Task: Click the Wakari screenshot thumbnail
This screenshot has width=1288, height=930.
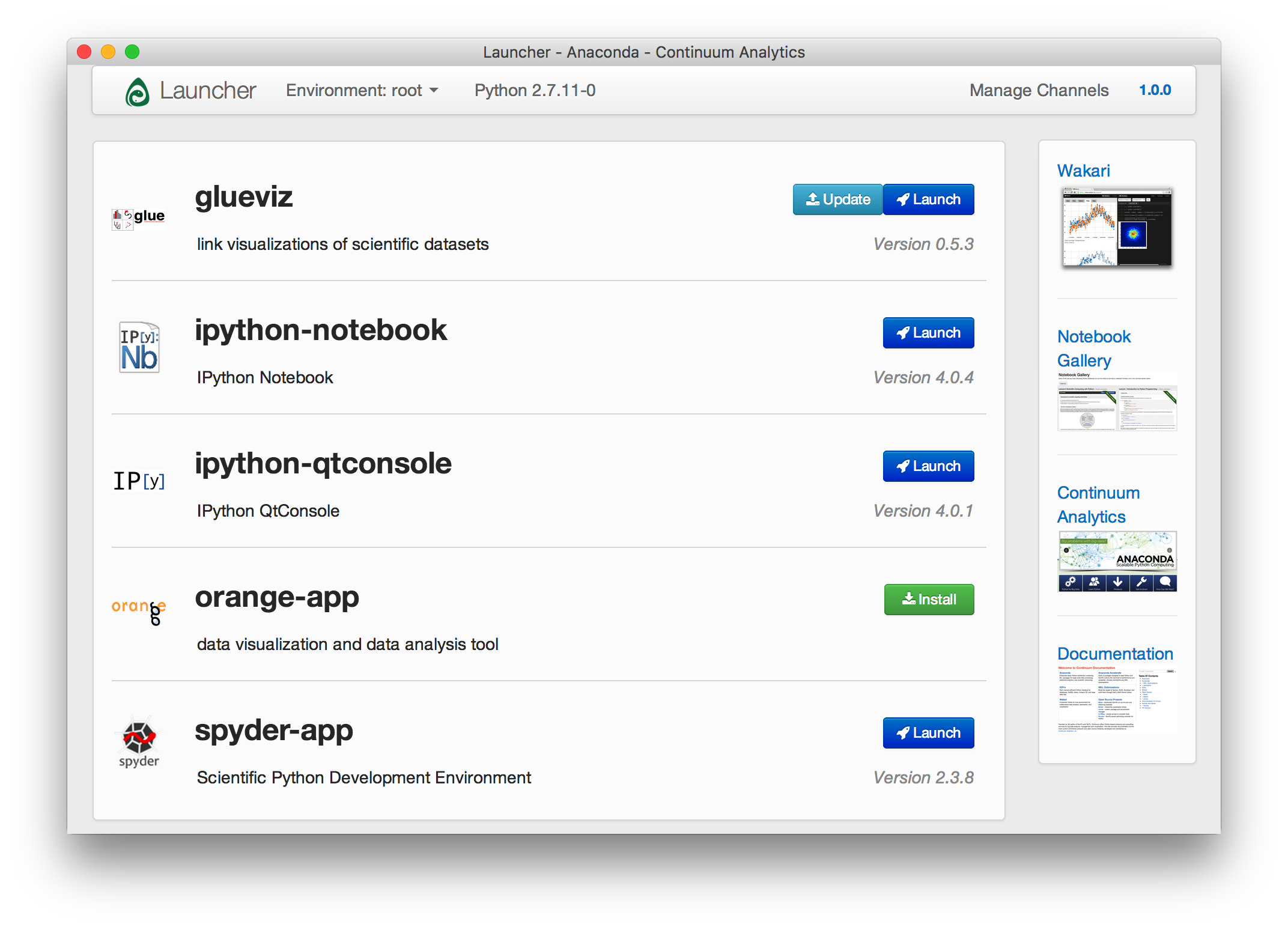Action: (x=1117, y=227)
